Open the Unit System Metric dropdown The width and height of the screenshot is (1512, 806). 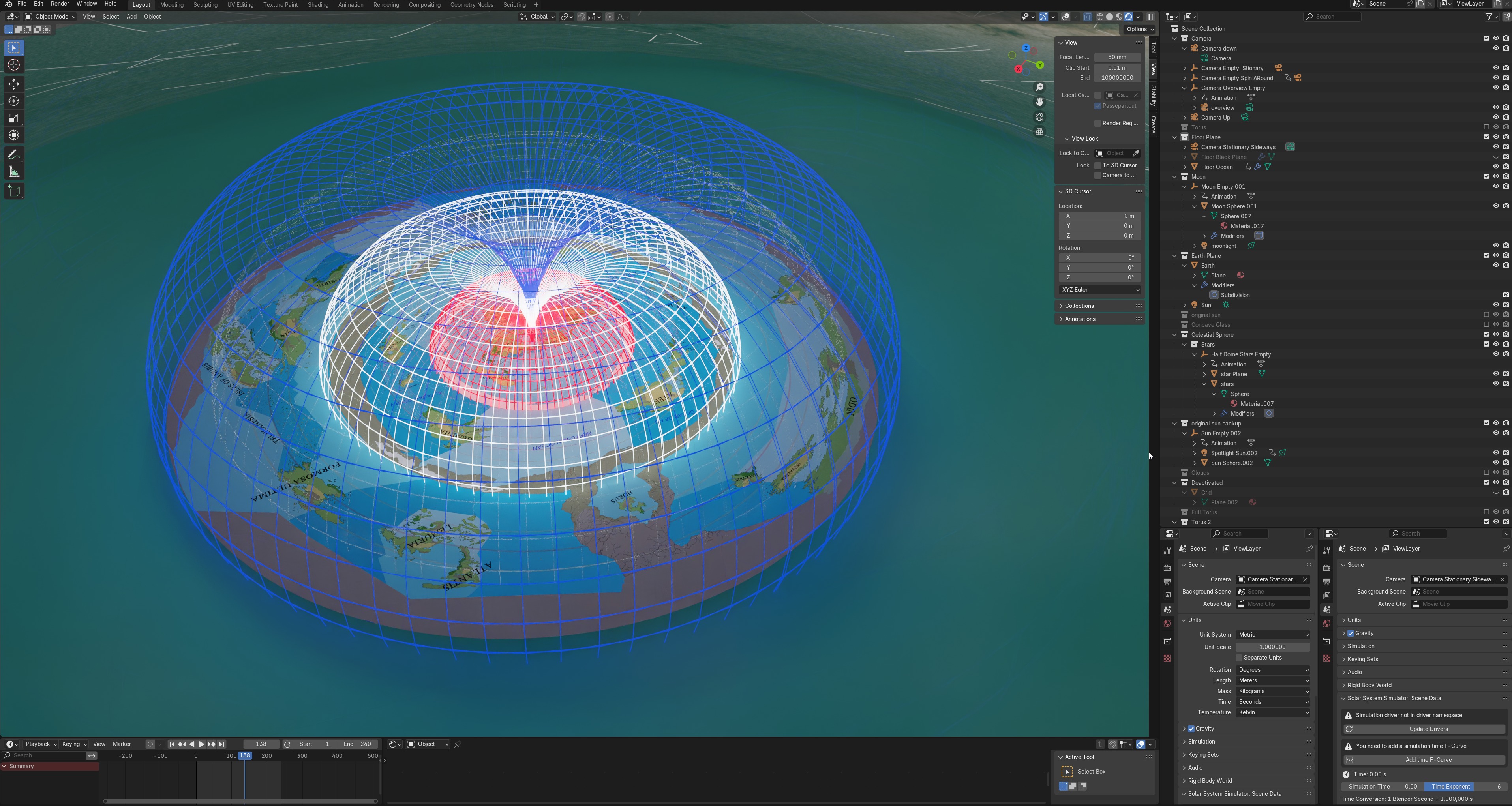click(x=1272, y=635)
